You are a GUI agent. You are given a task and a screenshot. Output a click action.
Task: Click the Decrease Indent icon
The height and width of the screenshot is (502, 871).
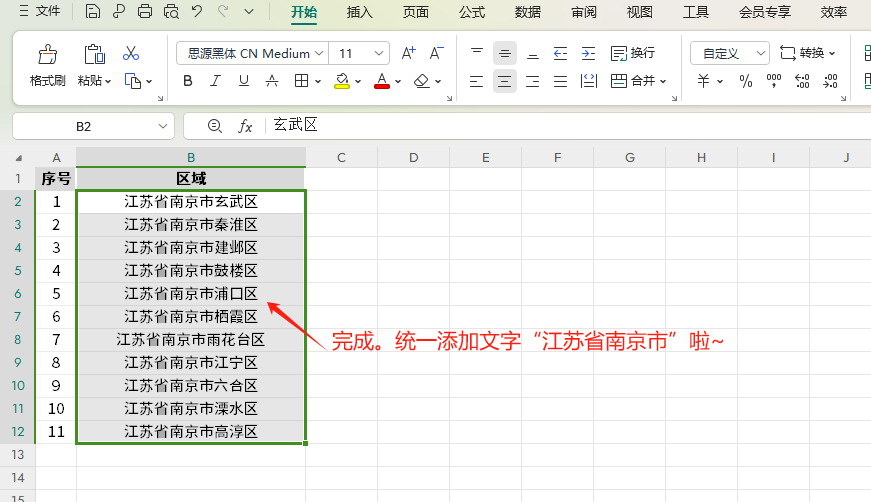[560, 53]
